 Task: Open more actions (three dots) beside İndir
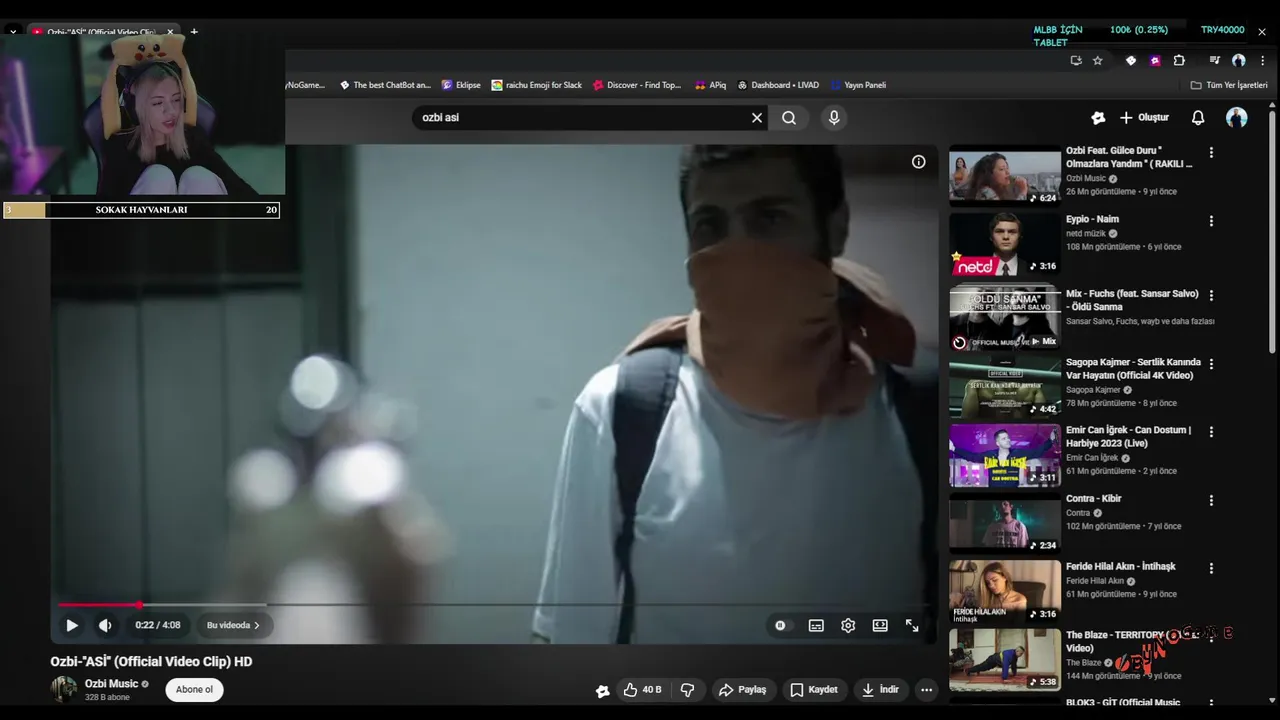click(x=927, y=690)
